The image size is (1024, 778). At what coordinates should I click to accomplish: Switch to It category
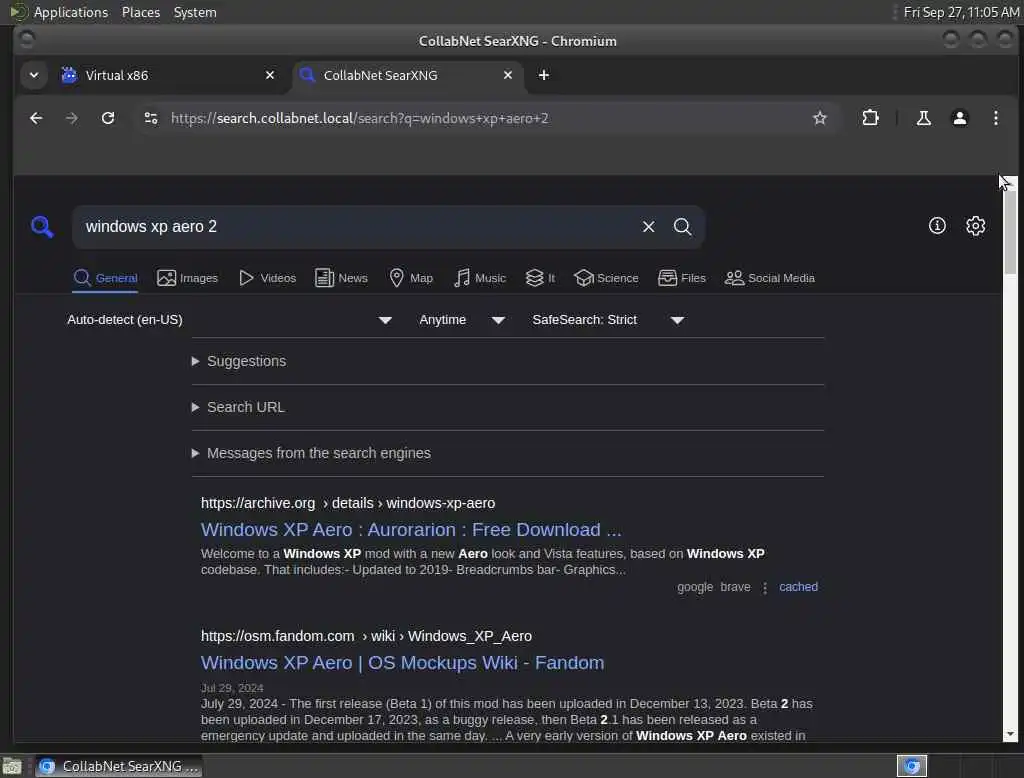540,278
